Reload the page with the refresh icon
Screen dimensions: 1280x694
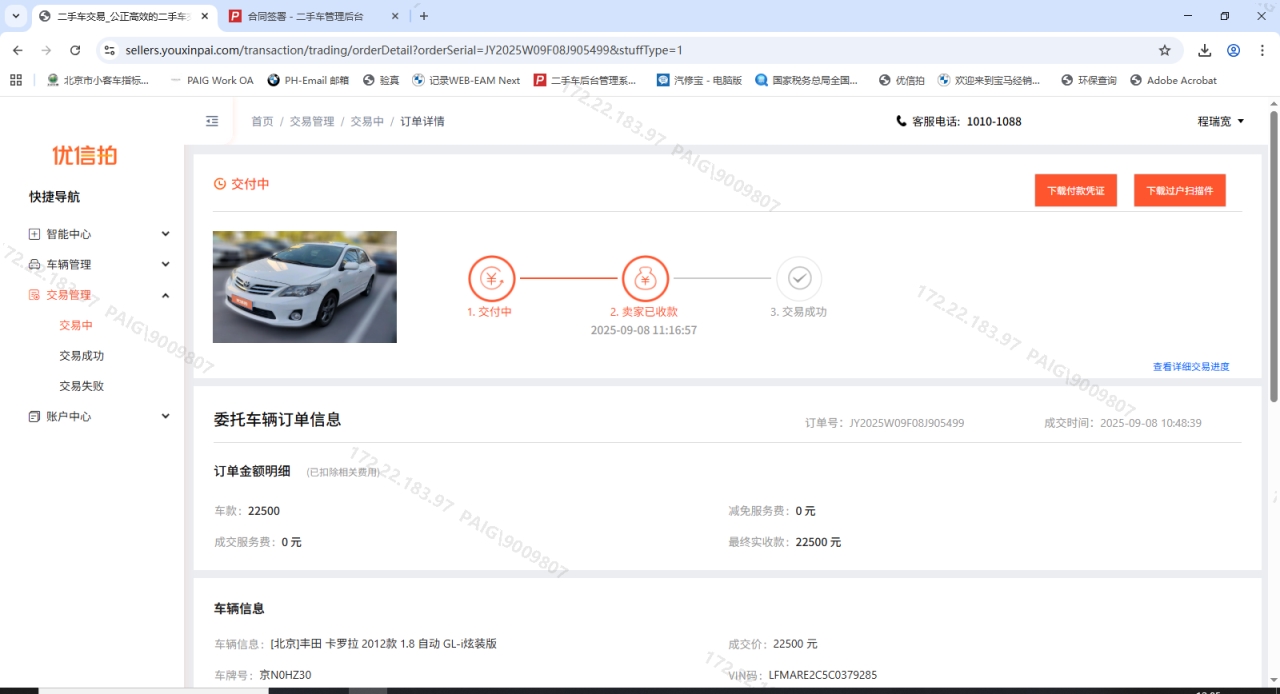(x=75, y=50)
